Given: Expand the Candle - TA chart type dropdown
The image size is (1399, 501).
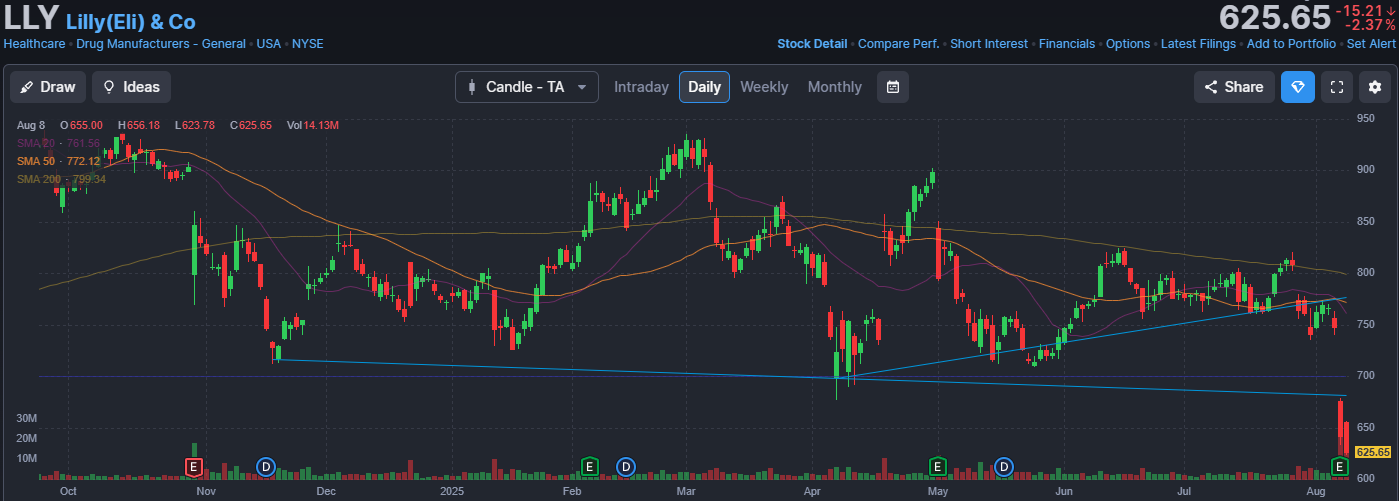Looking at the screenshot, I should 526,87.
